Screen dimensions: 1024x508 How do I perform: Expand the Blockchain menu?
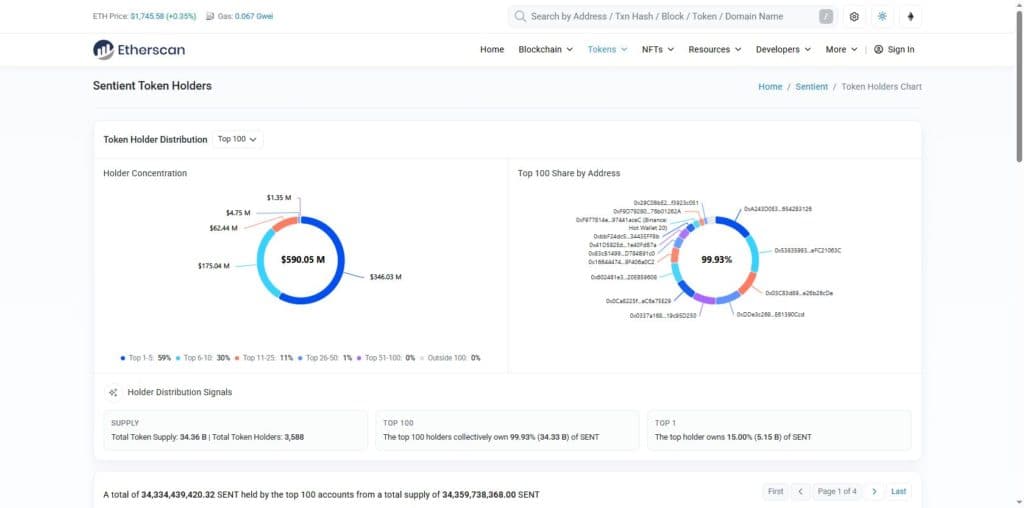tap(545, 50)
